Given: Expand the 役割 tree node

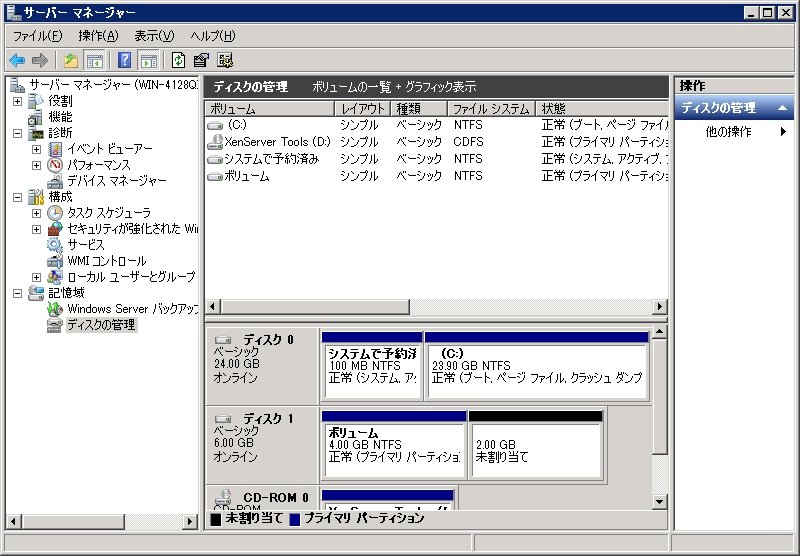Looking at the screenshot, I should point(17,101).
